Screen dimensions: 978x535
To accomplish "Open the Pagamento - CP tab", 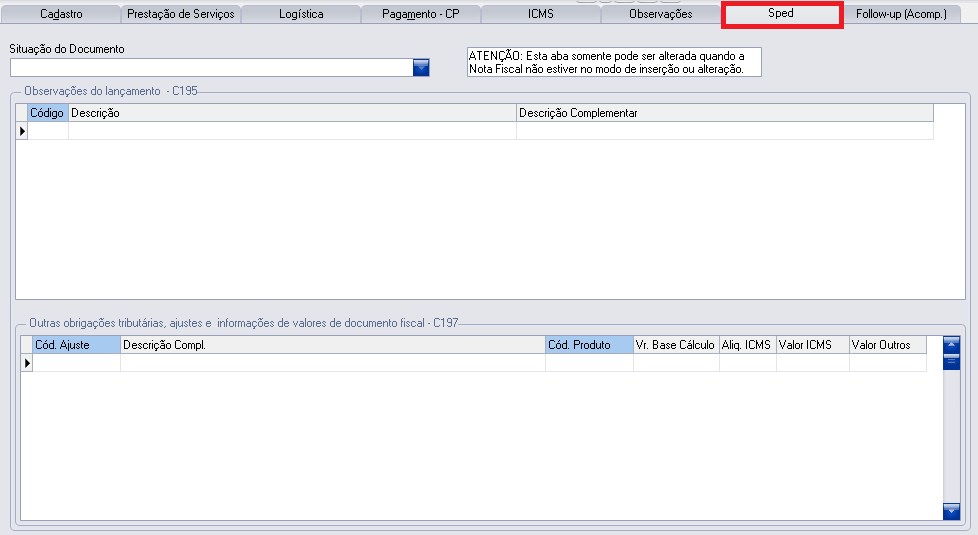I will 420,14.
